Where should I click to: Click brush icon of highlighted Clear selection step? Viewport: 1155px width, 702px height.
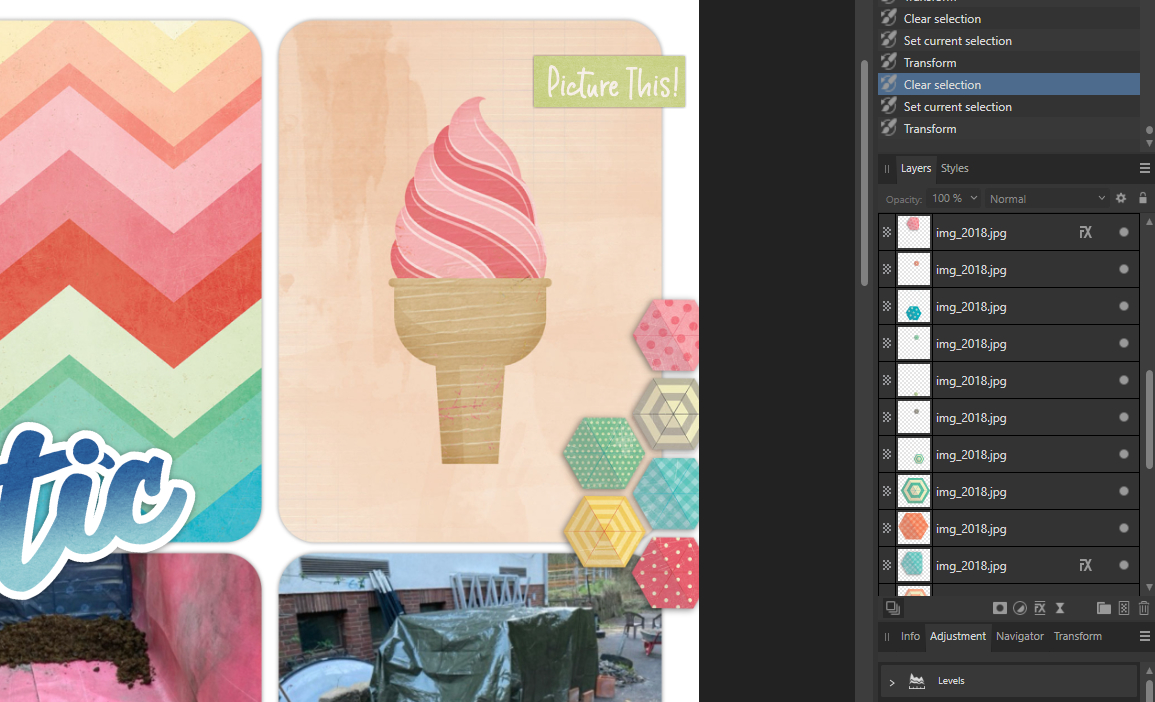pos(889,84)
